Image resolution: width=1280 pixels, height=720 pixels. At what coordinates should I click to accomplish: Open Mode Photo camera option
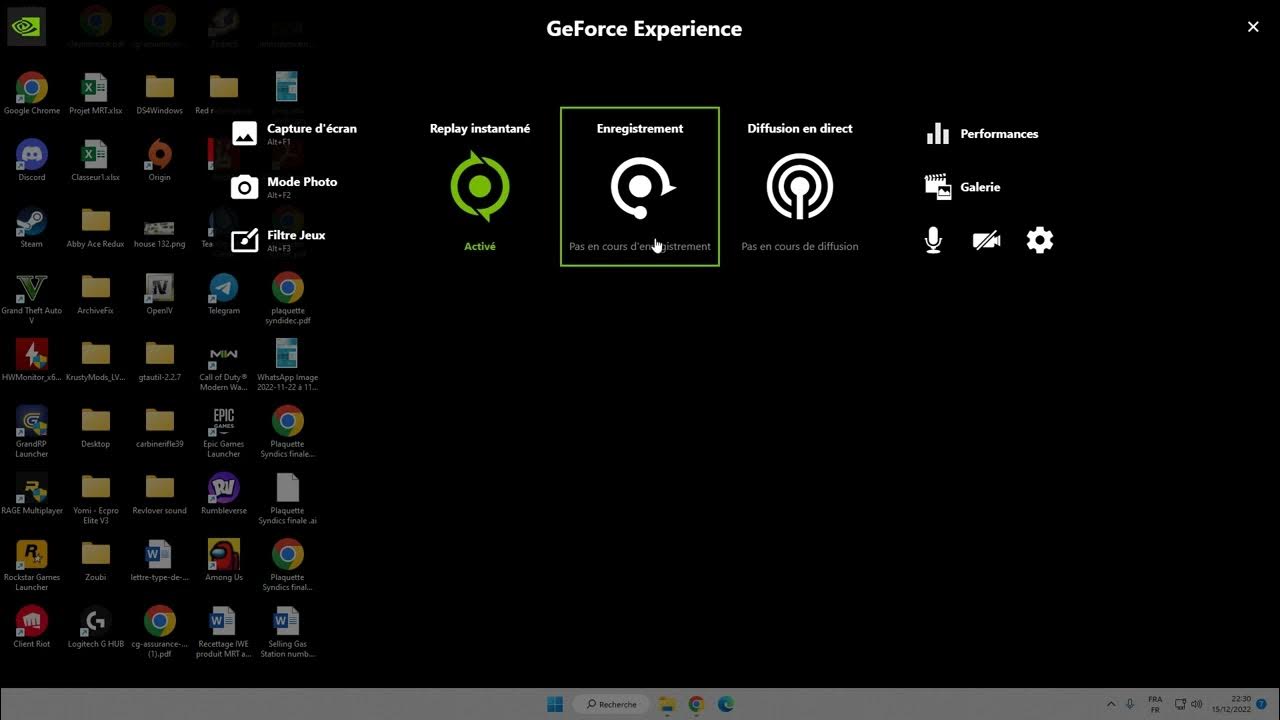284,186
